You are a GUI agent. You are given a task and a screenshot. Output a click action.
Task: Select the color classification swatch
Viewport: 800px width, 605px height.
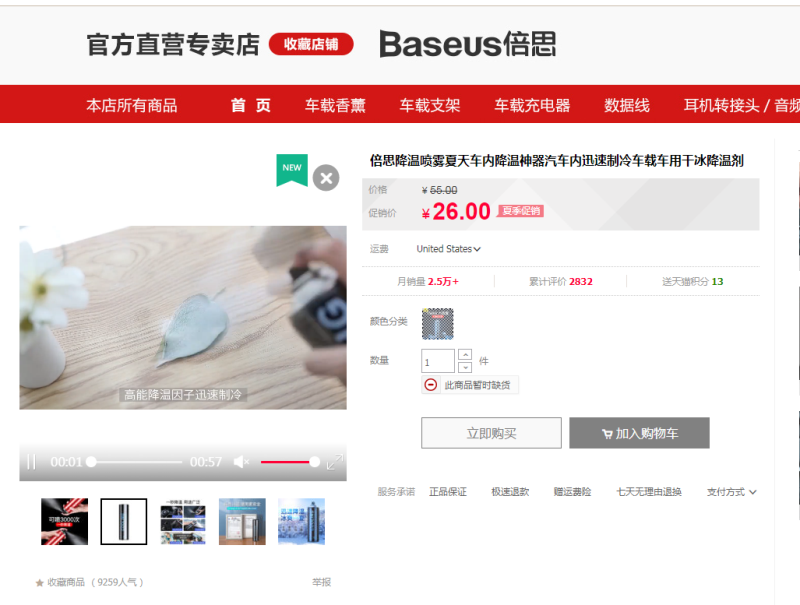pyautogui.click(x=437, y=323)
